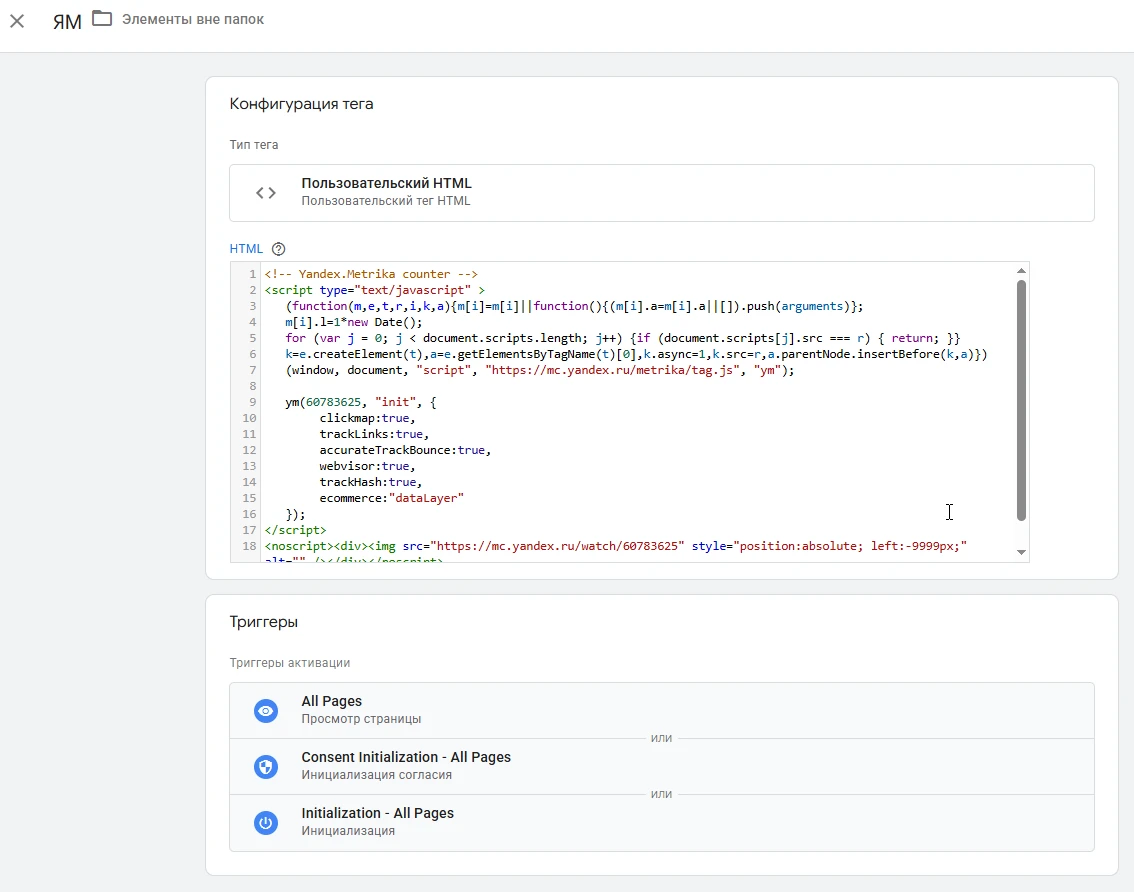This screenshot has width=1134, height=892.
Task: Click the HTML field label
Action: tap(246, 249)
